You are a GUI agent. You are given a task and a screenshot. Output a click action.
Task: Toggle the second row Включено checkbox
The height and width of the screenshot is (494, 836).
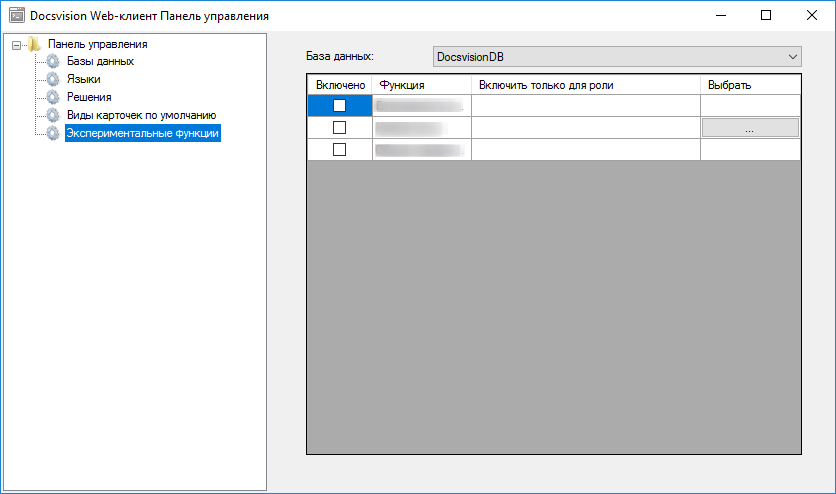click(x=339, y=127)
